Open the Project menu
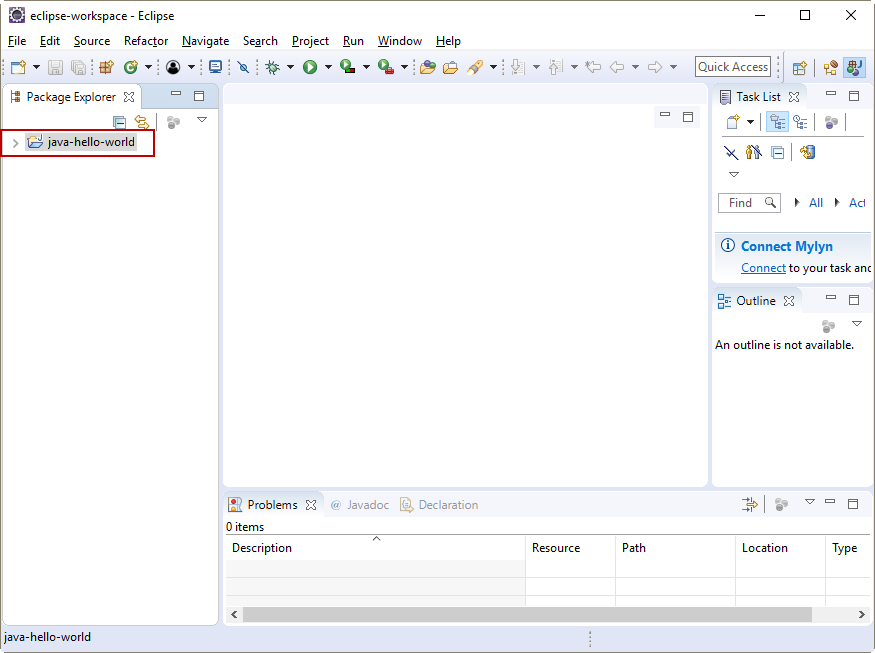This screenshot has width=875, height=653. (x=310, y=41)
